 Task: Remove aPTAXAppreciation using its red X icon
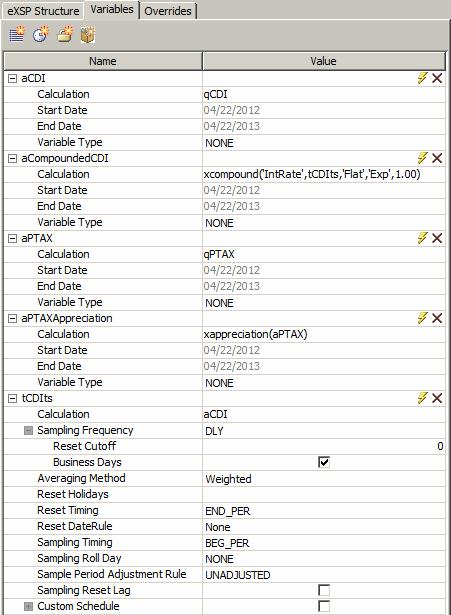[437, 318]
